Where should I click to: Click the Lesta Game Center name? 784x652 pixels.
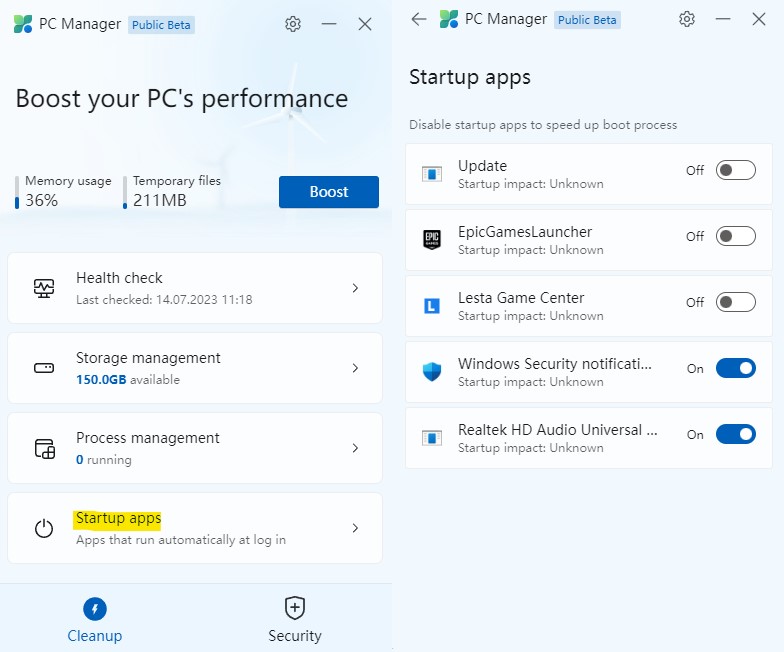coord(521,298)
